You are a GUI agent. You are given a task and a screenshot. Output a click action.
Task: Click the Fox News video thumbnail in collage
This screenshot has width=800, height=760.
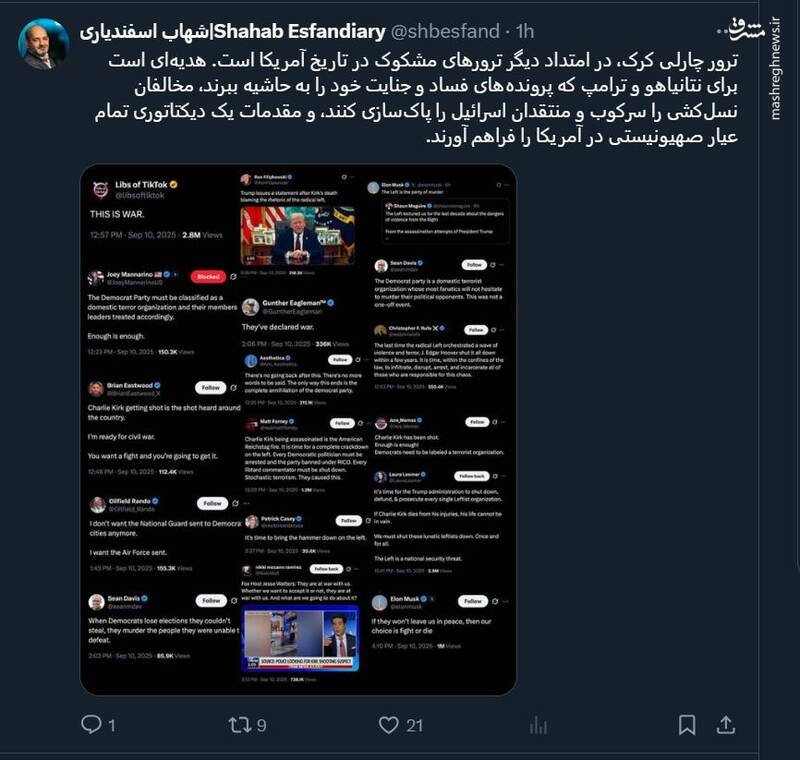300,638
